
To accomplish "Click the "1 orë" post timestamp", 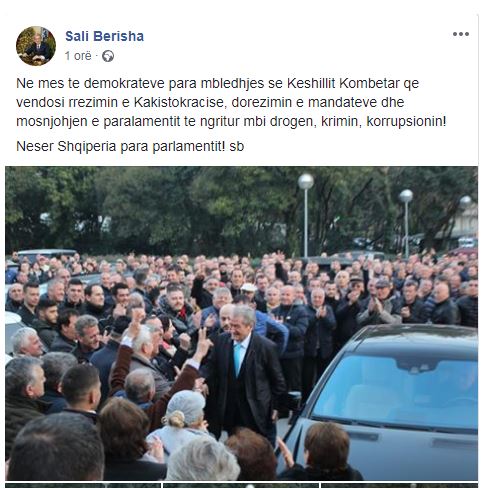I will coord(78,56).
